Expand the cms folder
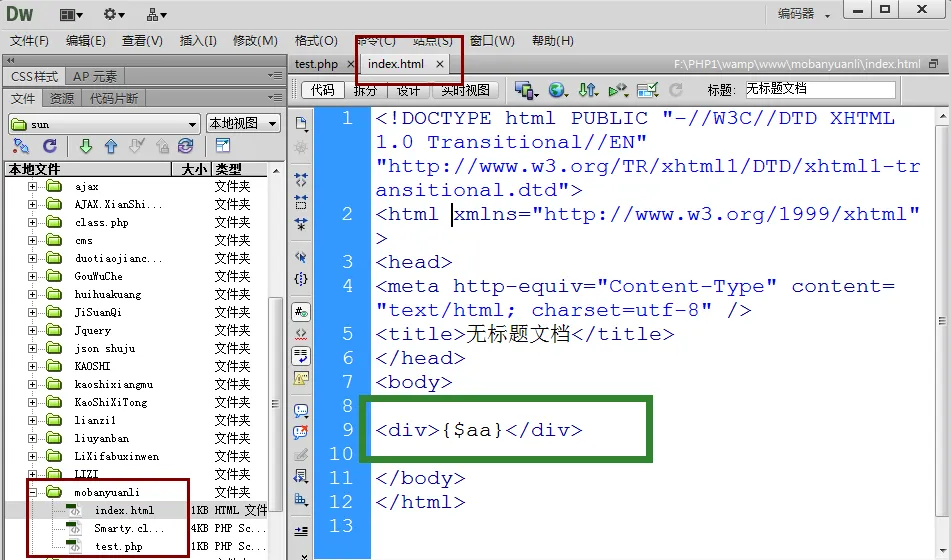The image size is (951, 560). [32, 240]
